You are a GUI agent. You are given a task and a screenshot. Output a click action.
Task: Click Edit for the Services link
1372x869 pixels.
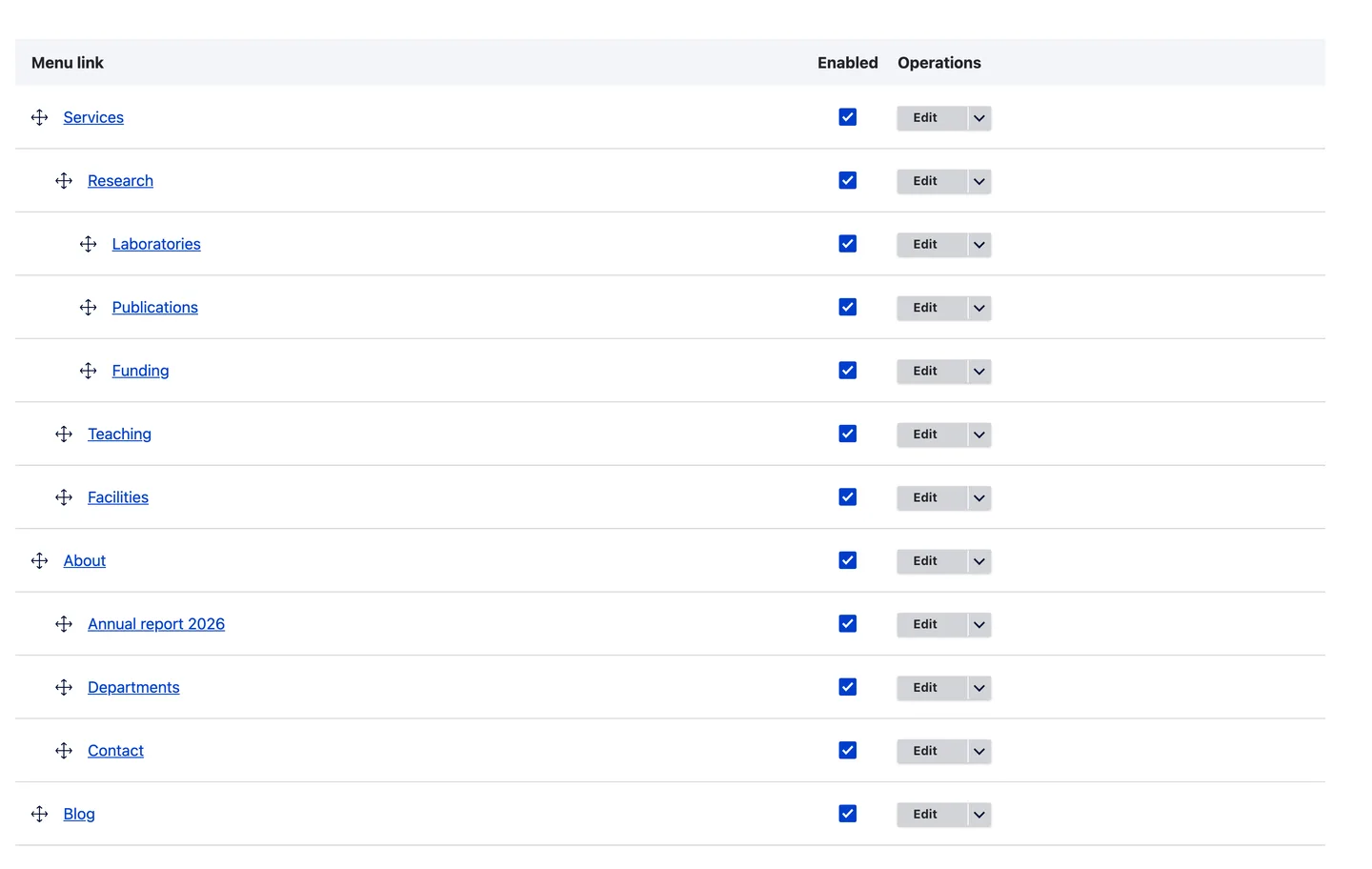[x=932, y=118]
